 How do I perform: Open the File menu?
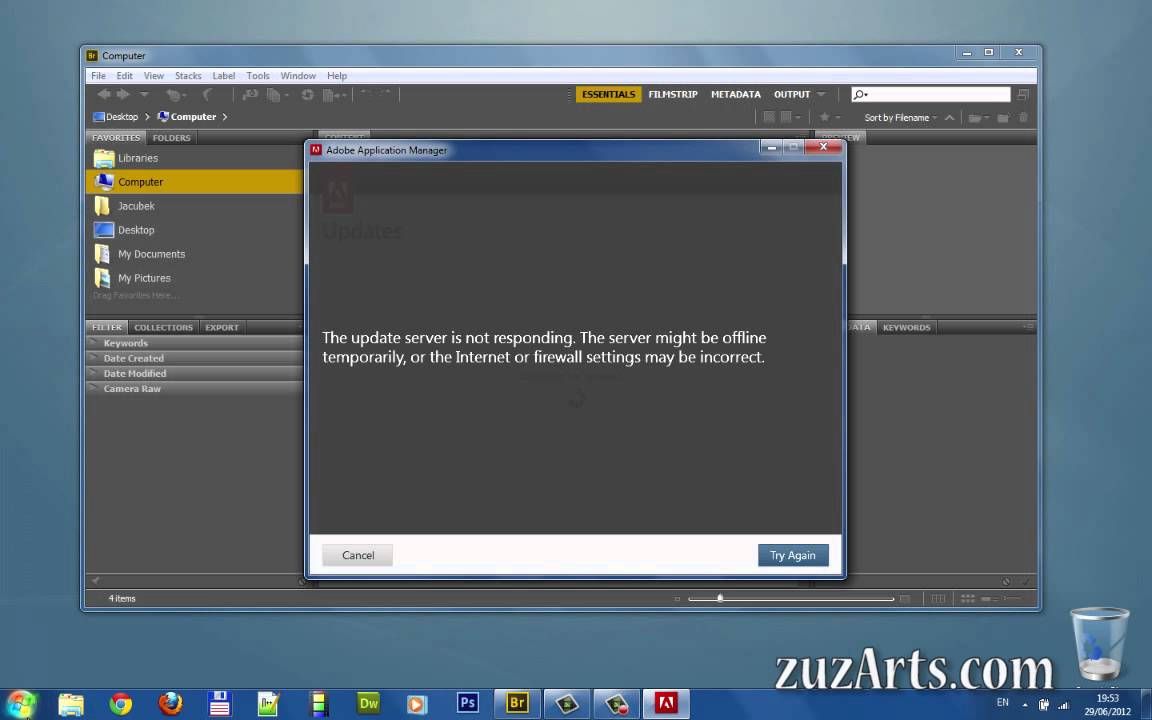click(98, 76)
